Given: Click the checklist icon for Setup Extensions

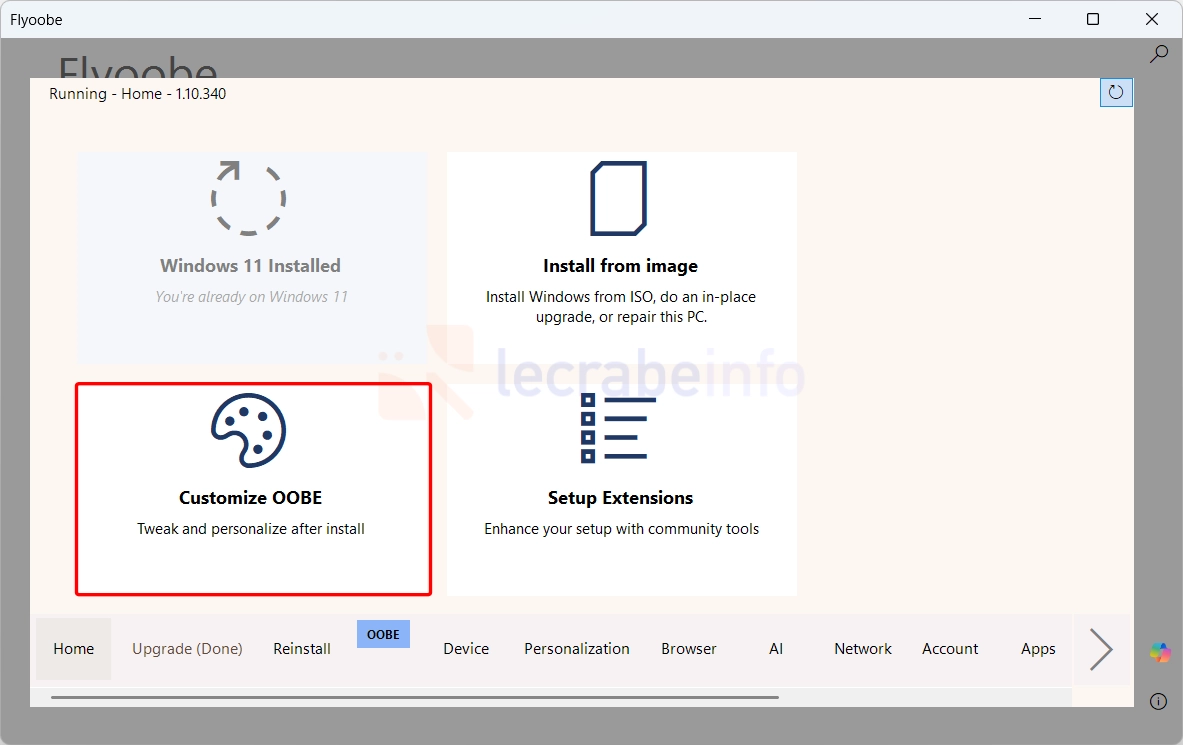Looking at the screenshot, I should (618, 427).
